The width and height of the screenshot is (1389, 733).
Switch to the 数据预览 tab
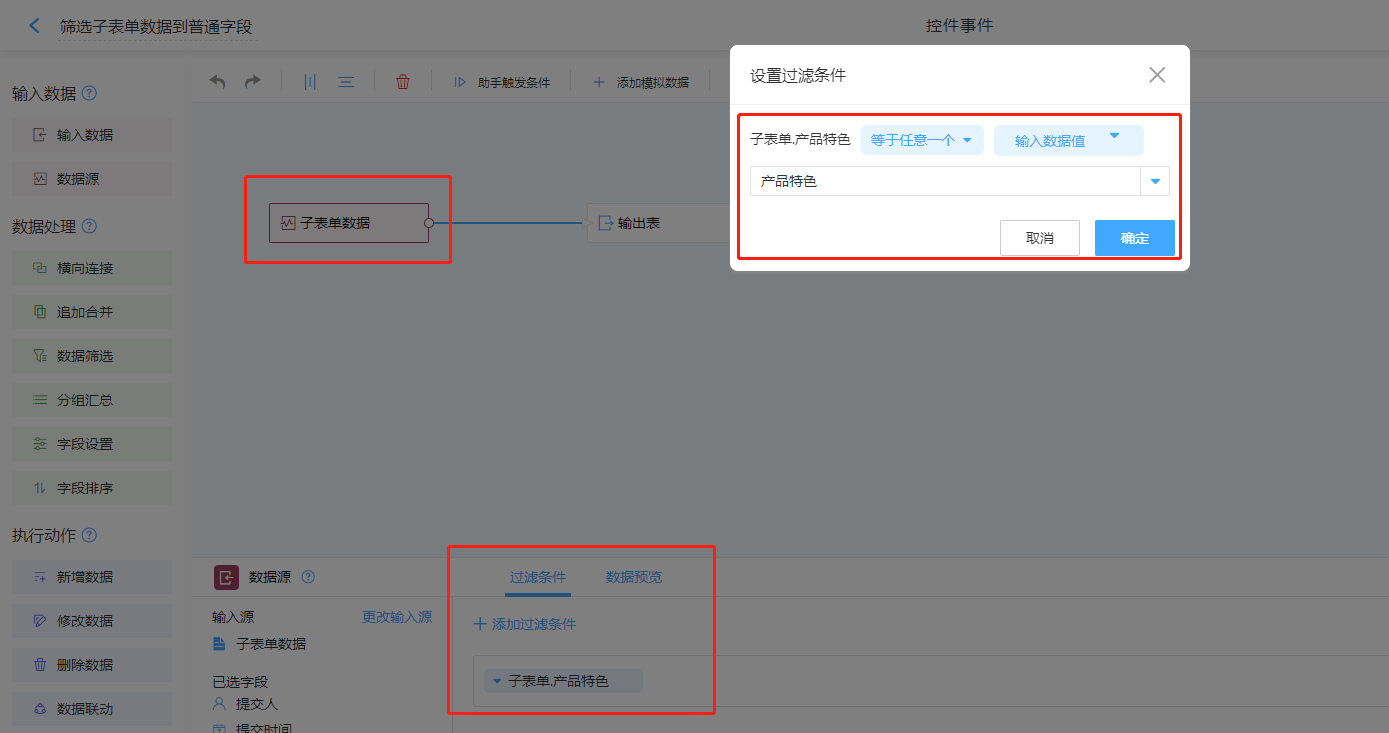tap(633, 577)
